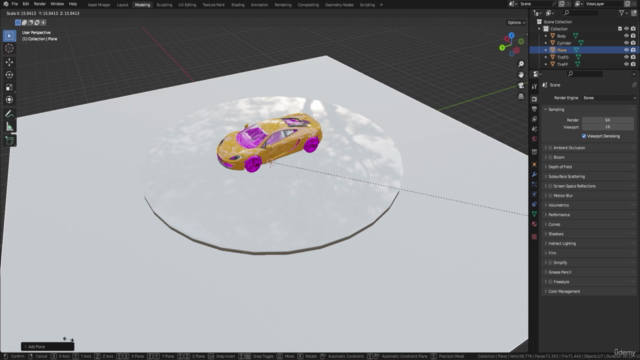Open the Material properties tab
This screenshot has width=640, height=360.
pos(534,224)
